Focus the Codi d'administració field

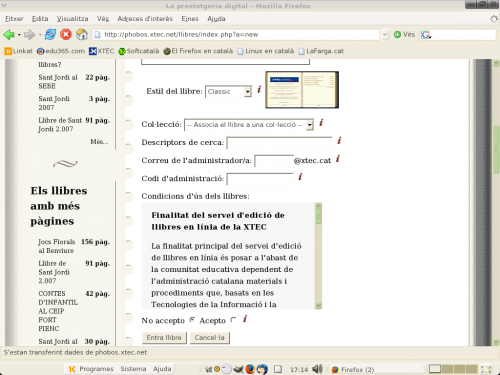coord(260,179)
